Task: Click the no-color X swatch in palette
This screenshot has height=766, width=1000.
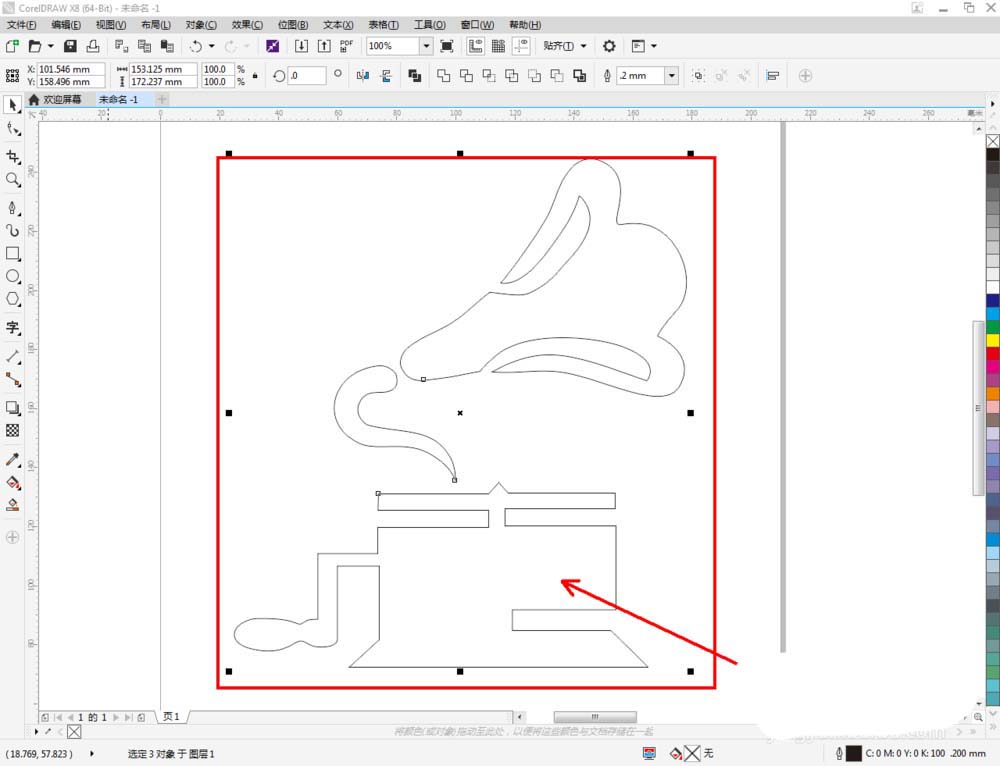Action: pyautogui.click(x=993, y=141)
